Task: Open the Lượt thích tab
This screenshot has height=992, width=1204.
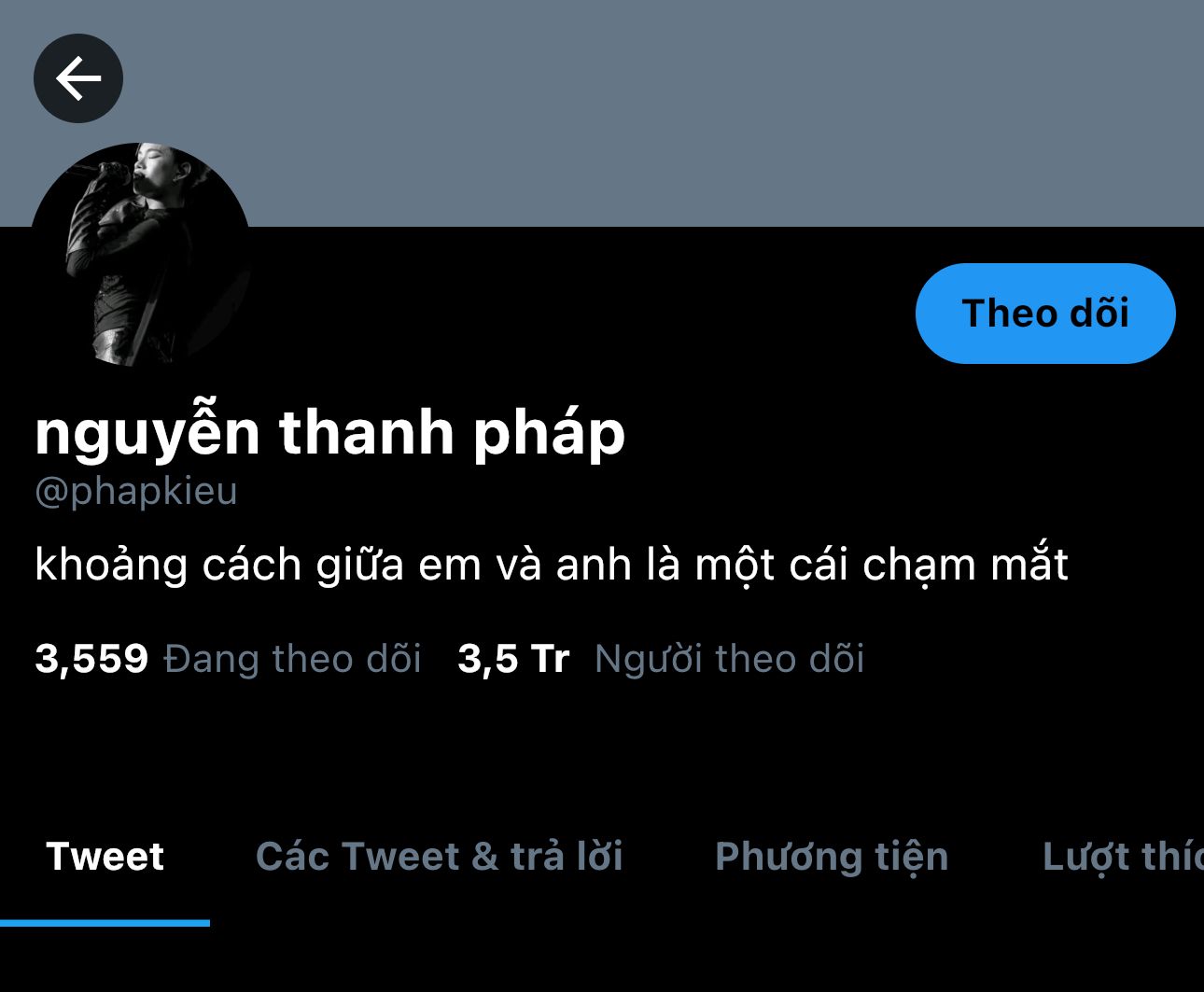Action: click(x=1123, y=857)
